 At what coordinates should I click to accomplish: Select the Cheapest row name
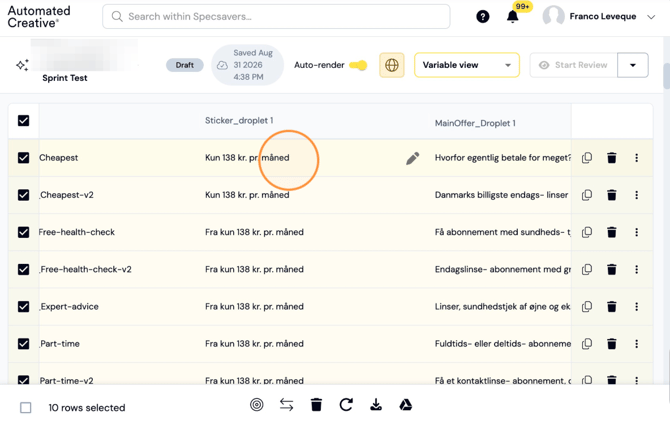click(59, 158)
